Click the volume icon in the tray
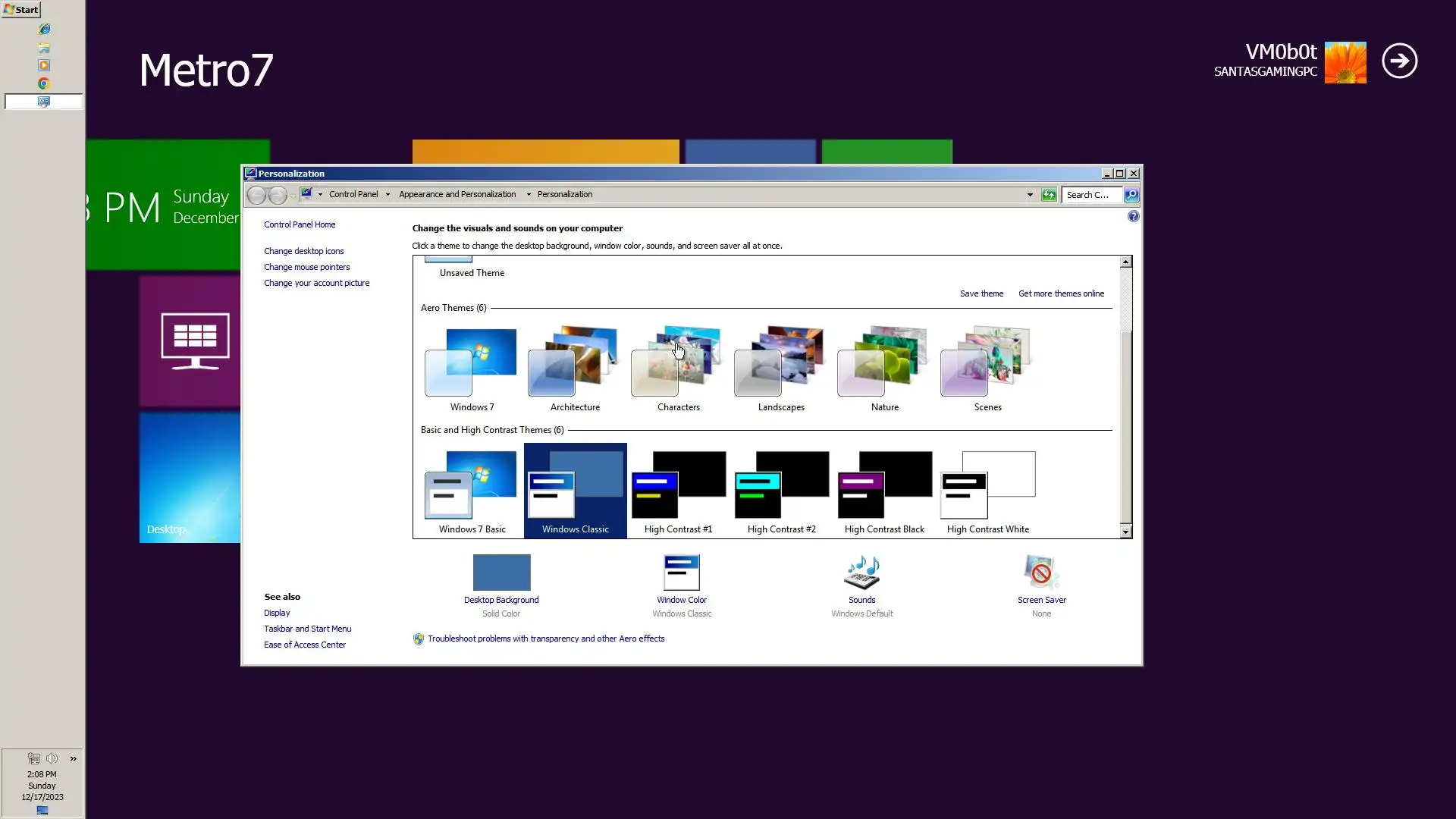This screenshot has height=819, width=1456. pyautogui.click(x=52, y=758)
